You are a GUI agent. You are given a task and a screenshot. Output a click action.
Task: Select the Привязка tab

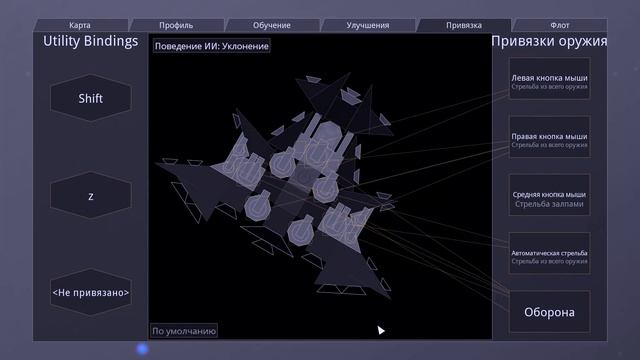click(x=464, y=25)
